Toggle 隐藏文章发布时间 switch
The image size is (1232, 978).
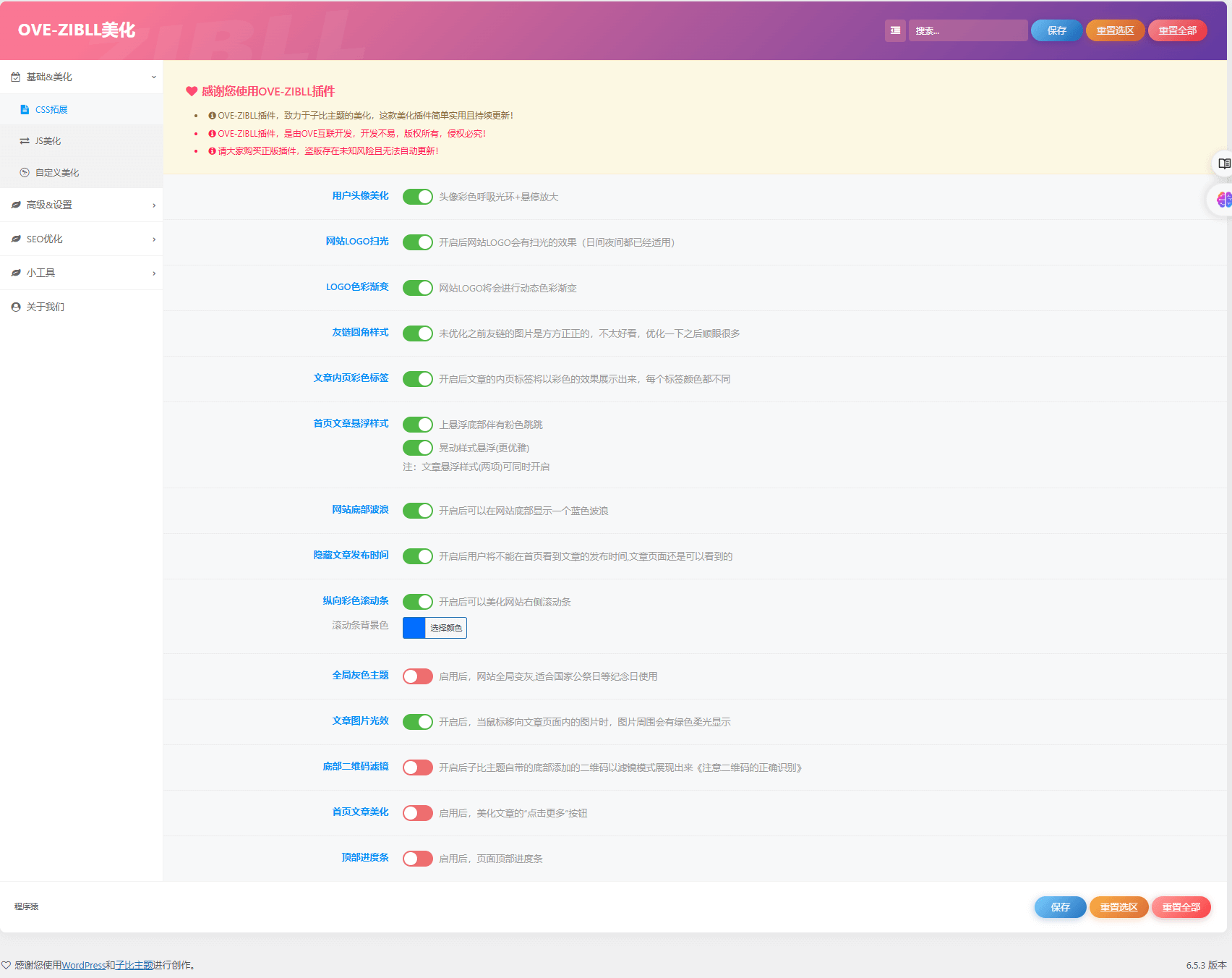click(x=418, y=556)
